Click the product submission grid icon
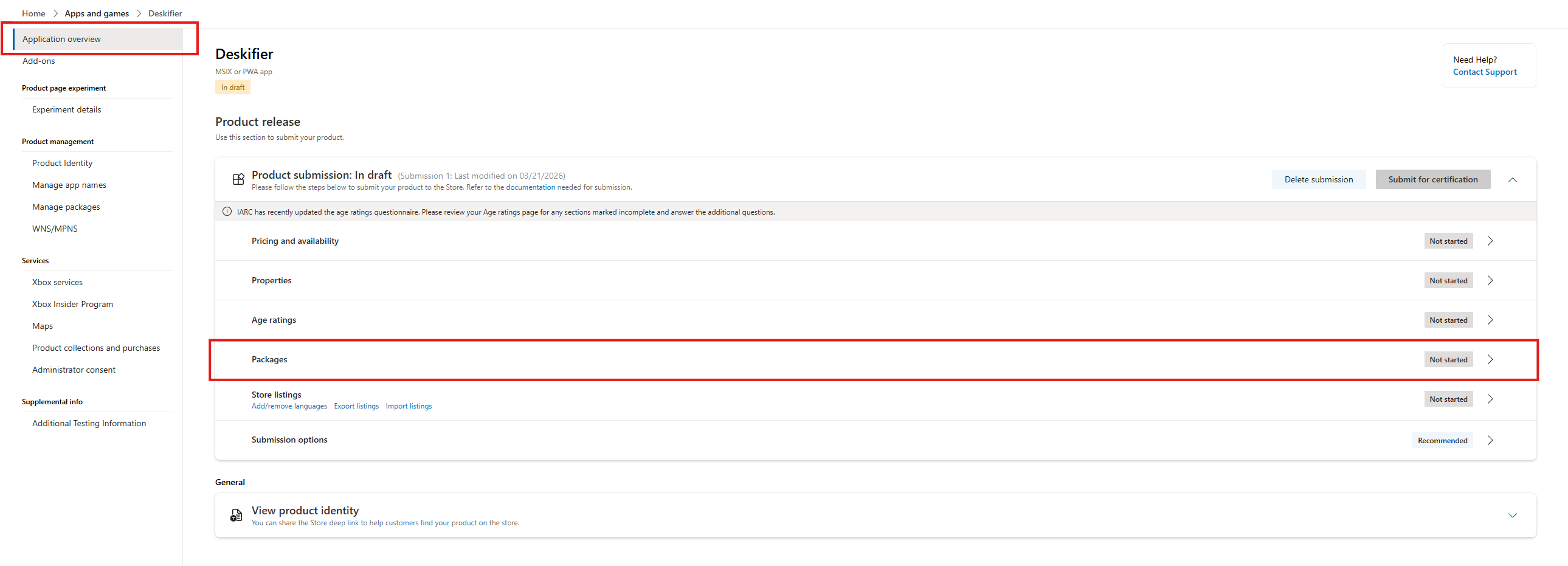Image resolution: width=1568 pixels, height=566 pixels. point(238,179)
